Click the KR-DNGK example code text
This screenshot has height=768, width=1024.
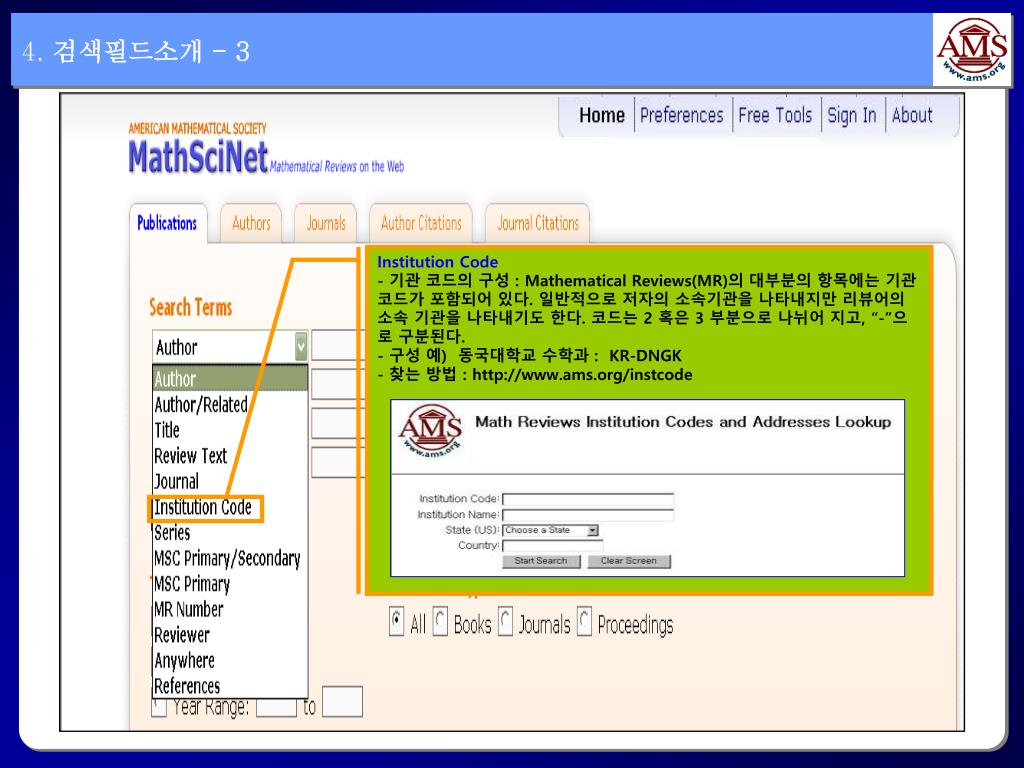(645, 356)
